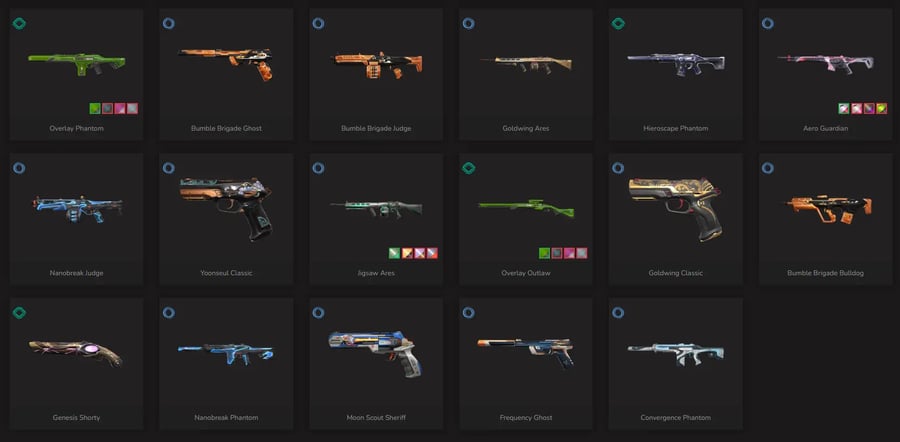This screenshot has height=442, width=900.
Task: Click the tier badge on Hieroscape Phantom card
Action: pos(618,24)
